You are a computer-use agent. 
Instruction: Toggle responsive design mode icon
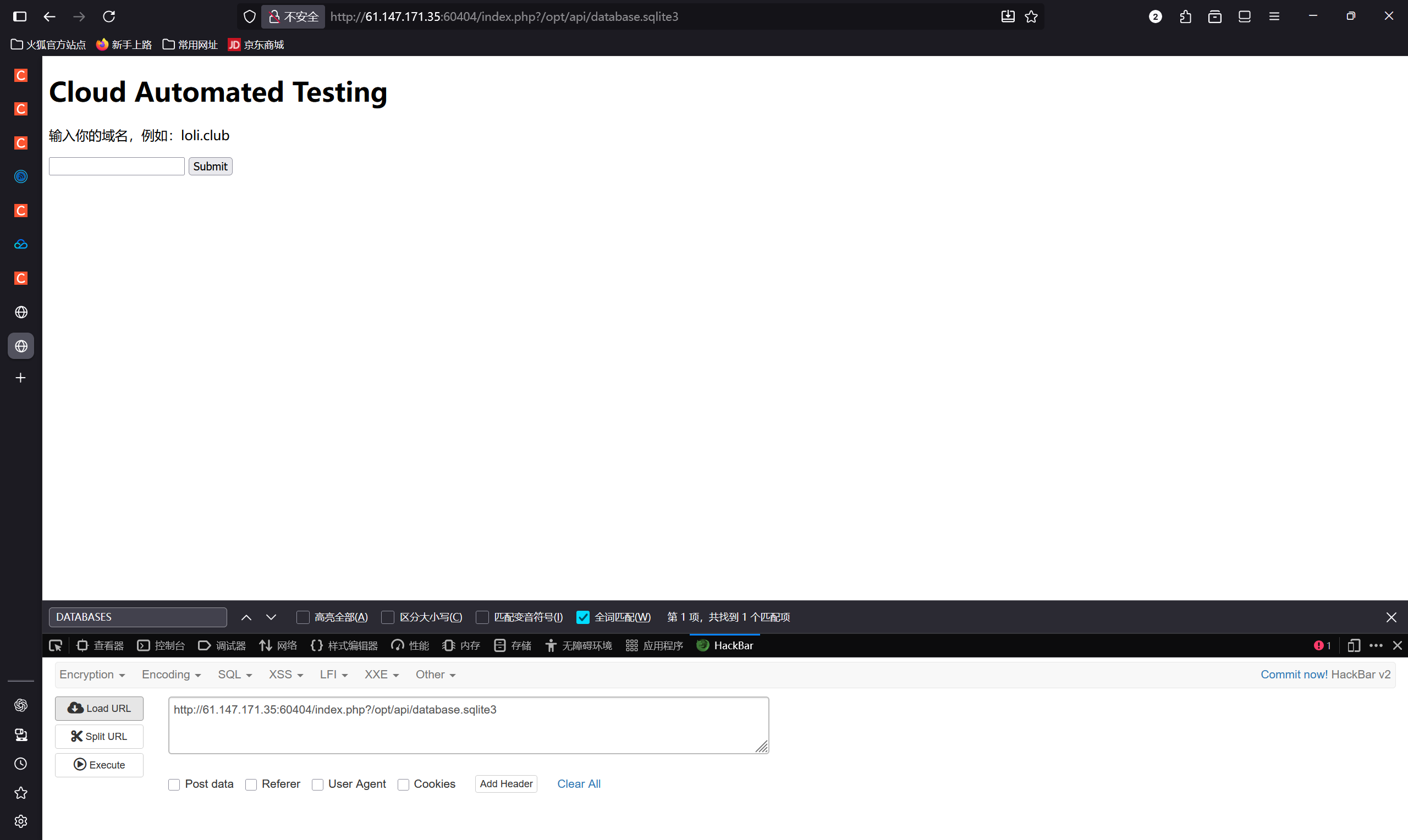pyautogui.click(x=1354, y=645)
